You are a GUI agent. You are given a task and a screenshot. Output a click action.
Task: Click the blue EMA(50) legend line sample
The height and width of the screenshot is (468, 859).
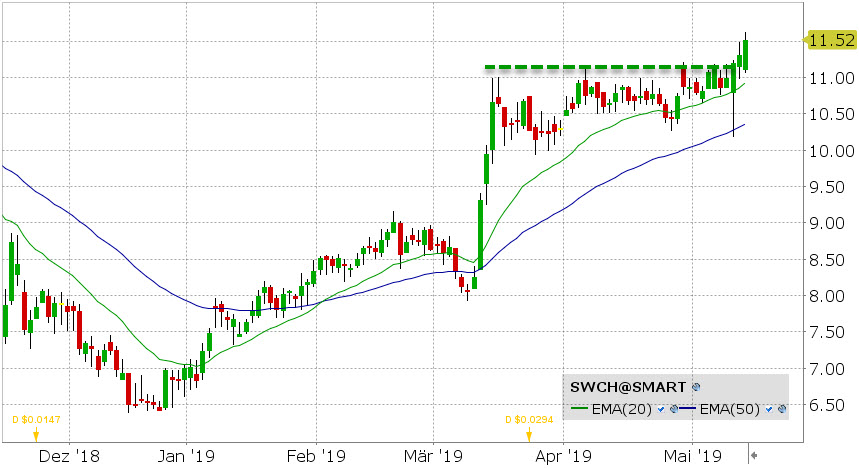(687, 408)
